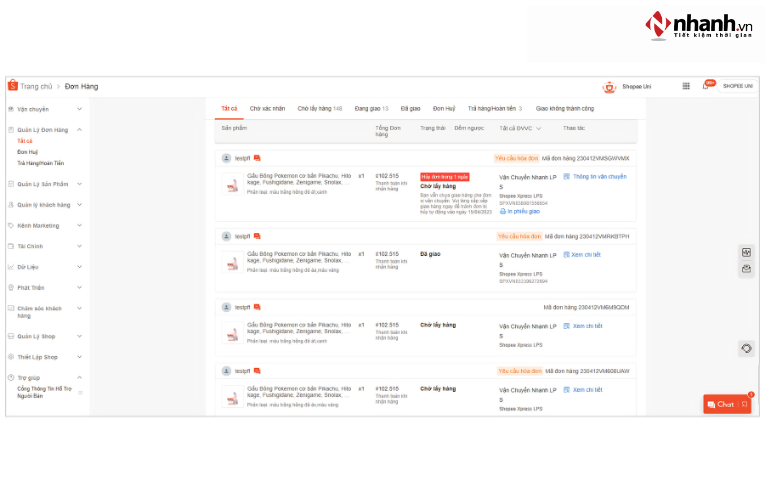Click the Quản Lý Sản Phẩm sidebar icon

[x=11, y=184]
